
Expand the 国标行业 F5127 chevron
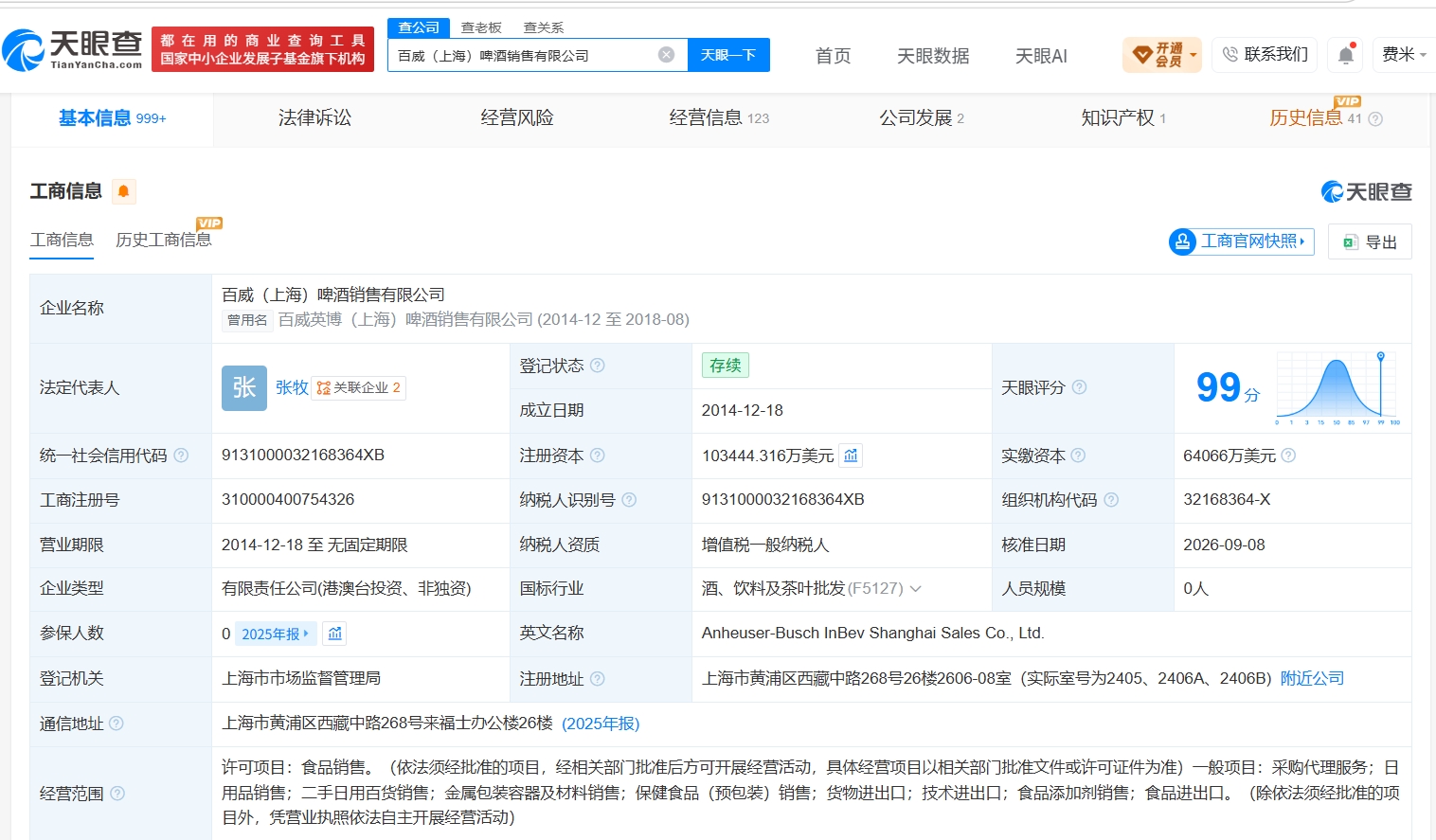coord(916,589)
